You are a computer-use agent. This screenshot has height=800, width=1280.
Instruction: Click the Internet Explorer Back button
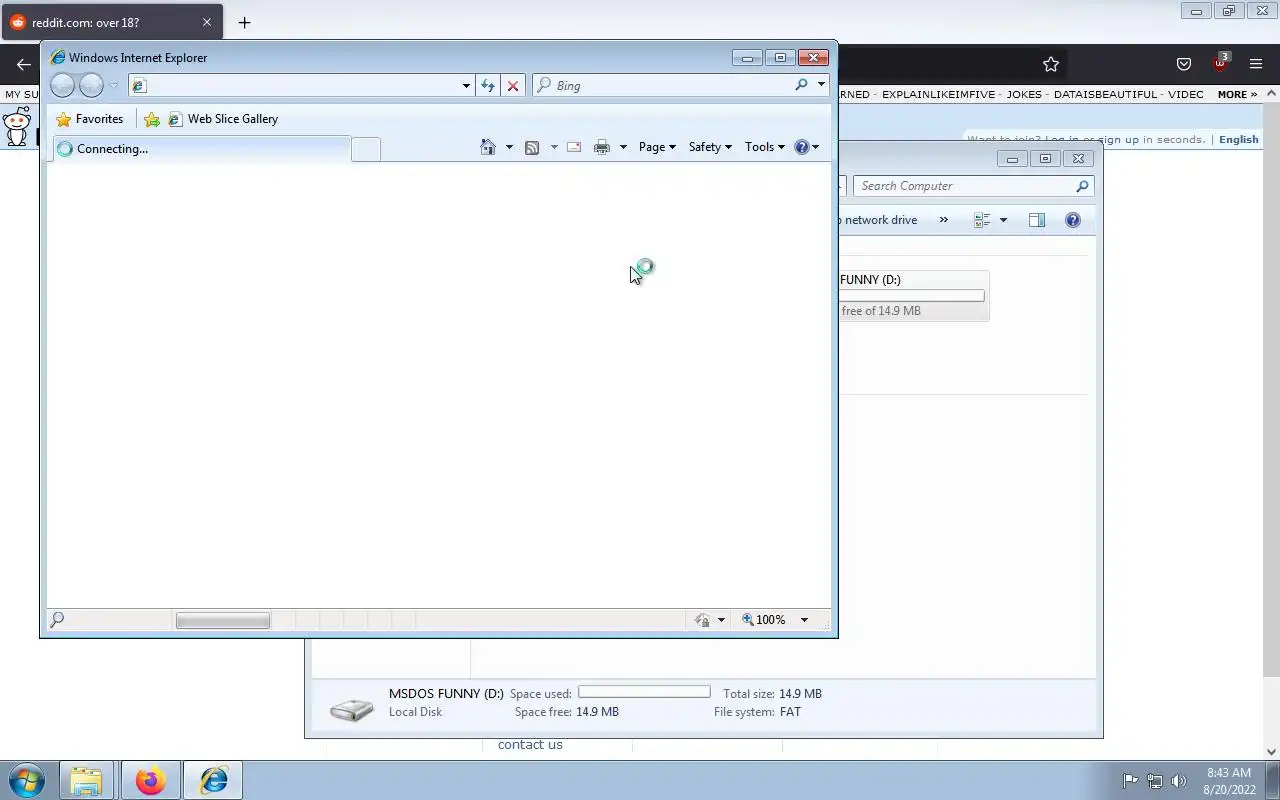click(x=62, y=85)
